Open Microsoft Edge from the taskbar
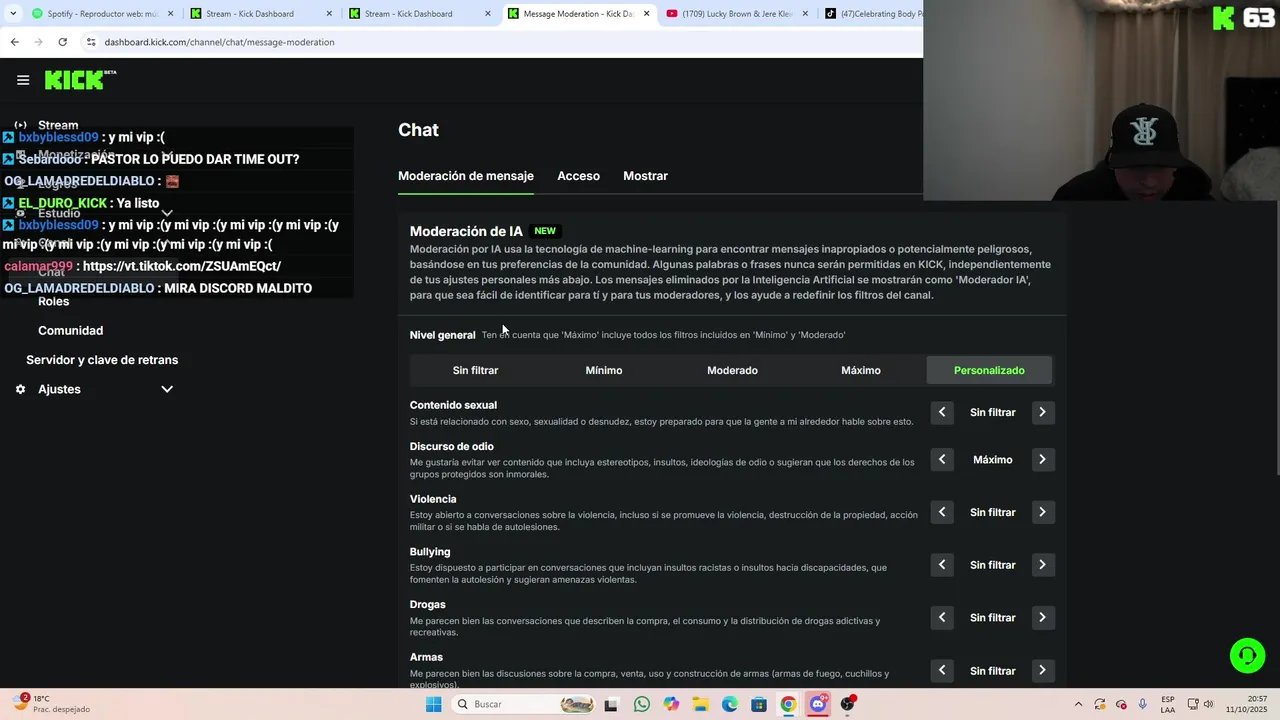Viewport: 1280px width, 720px height. coord(730,704)
